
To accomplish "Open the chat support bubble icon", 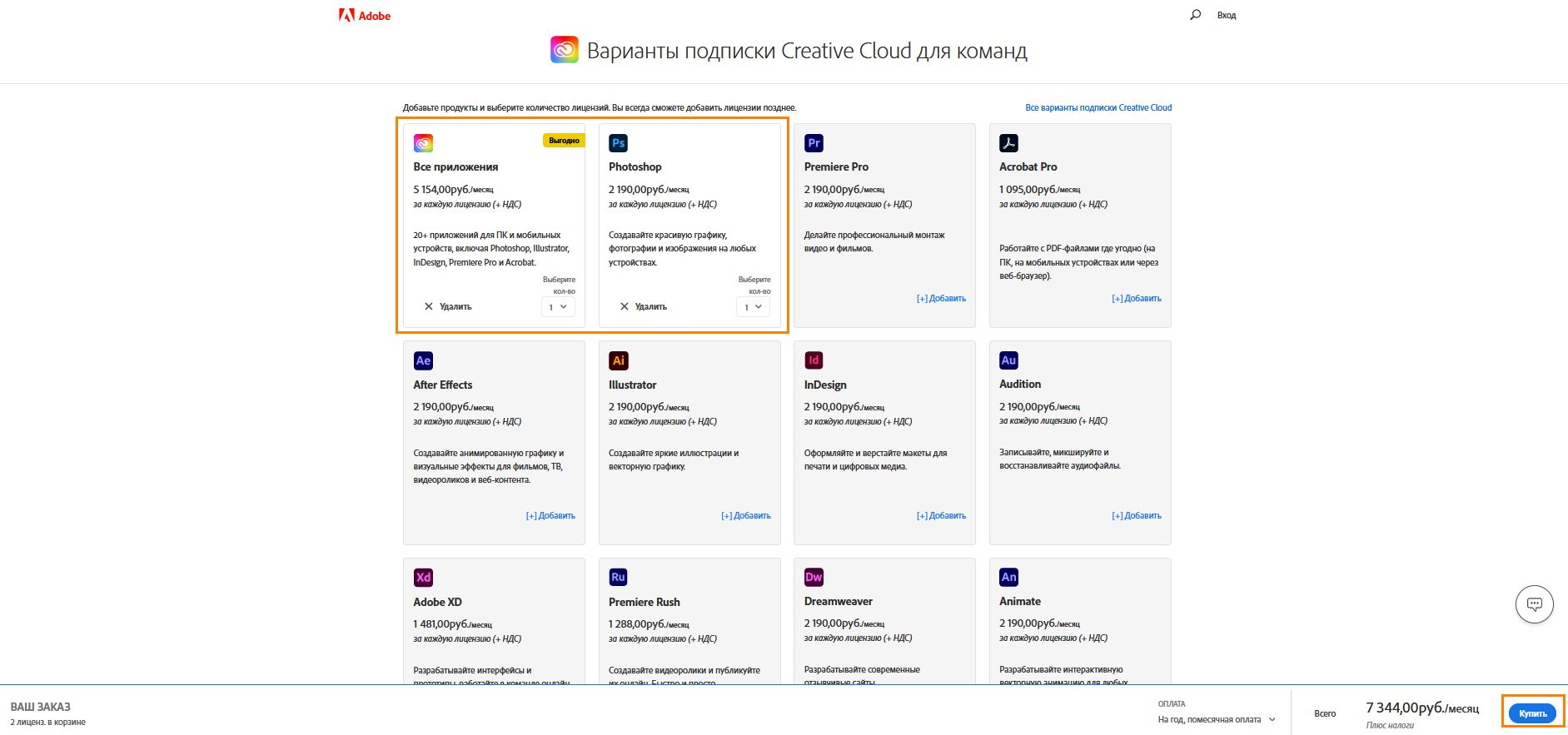I will click(x=1535, y=604).
